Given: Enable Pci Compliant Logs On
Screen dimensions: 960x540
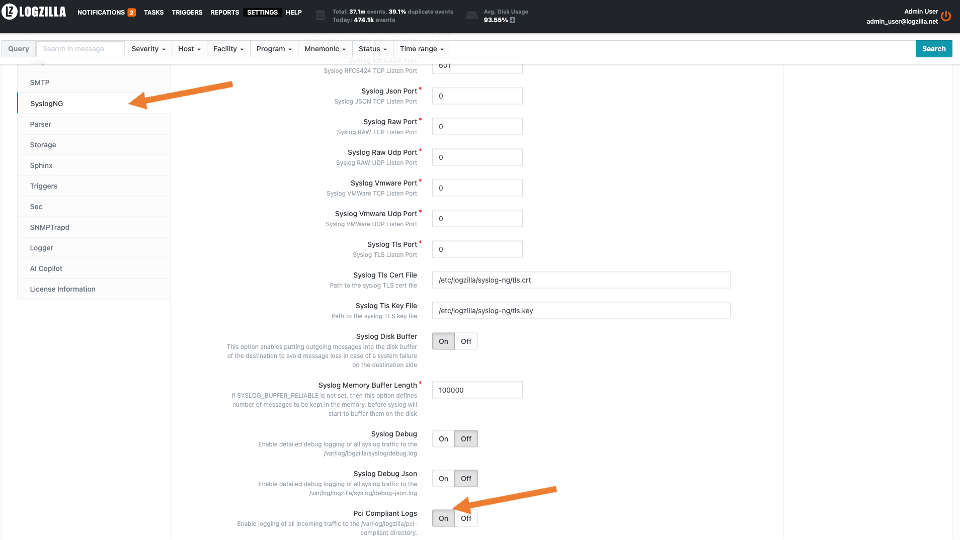Looking at the screenshot, I should click(x=443, y=519).
